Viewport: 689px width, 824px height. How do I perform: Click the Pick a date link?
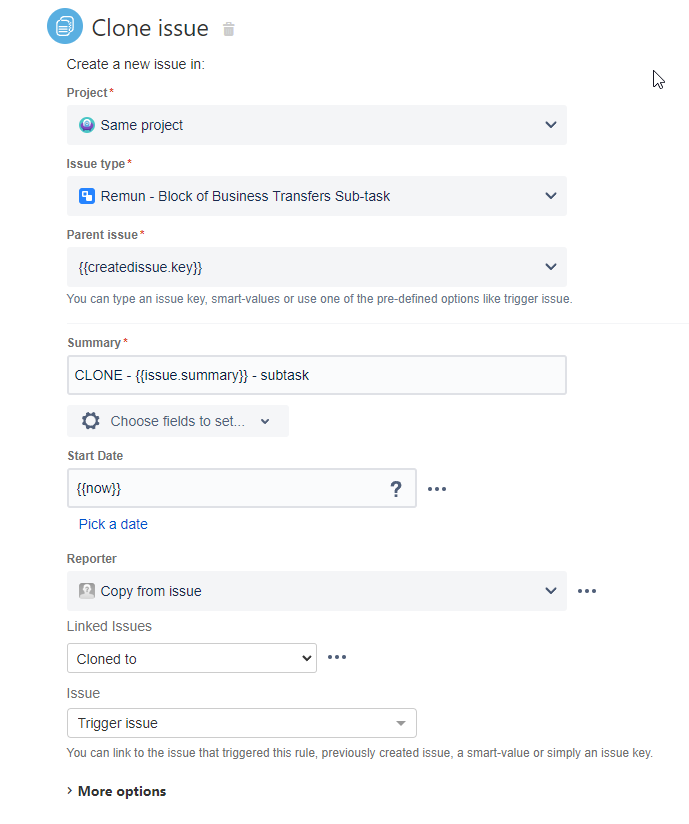click(113, 524)
